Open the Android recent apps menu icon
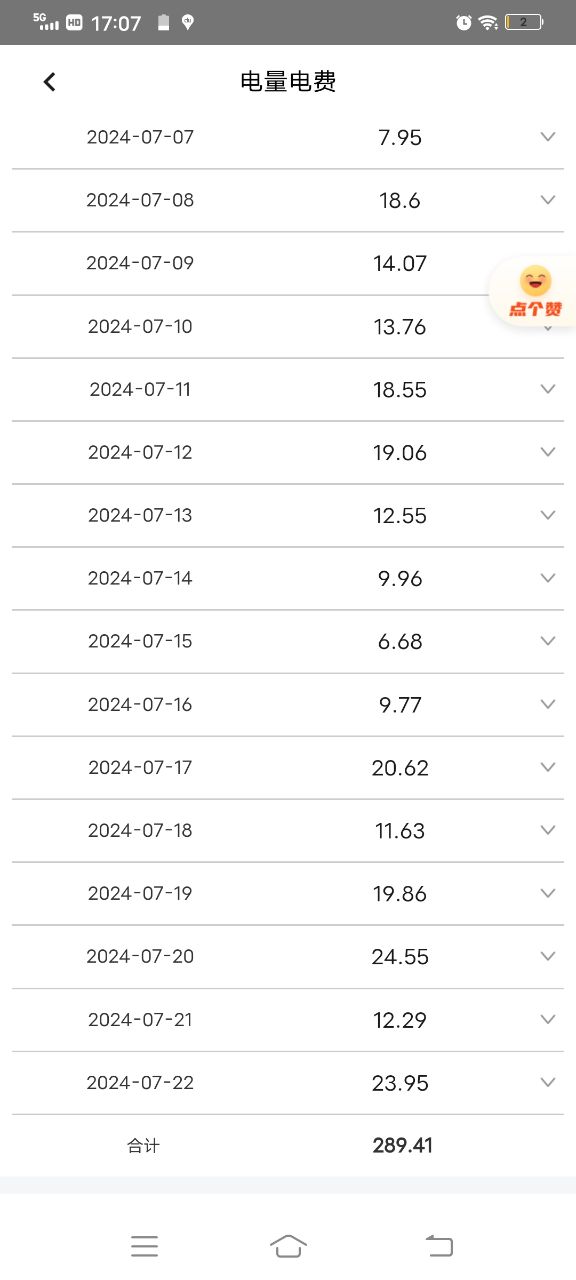 145,1246
